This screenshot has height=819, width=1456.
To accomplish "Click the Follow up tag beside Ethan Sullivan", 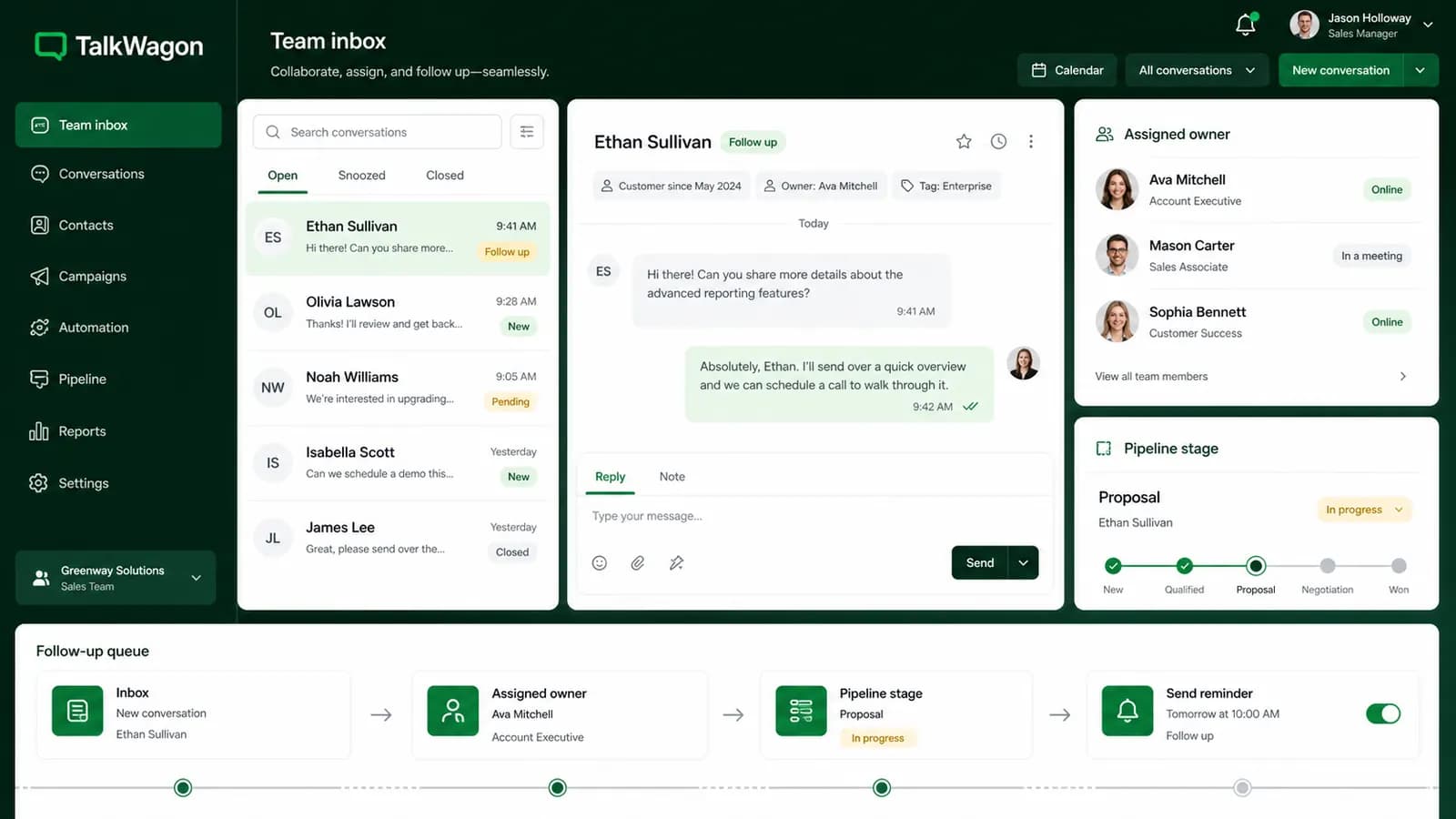I will pyautogui.click(x=753, y=142).
